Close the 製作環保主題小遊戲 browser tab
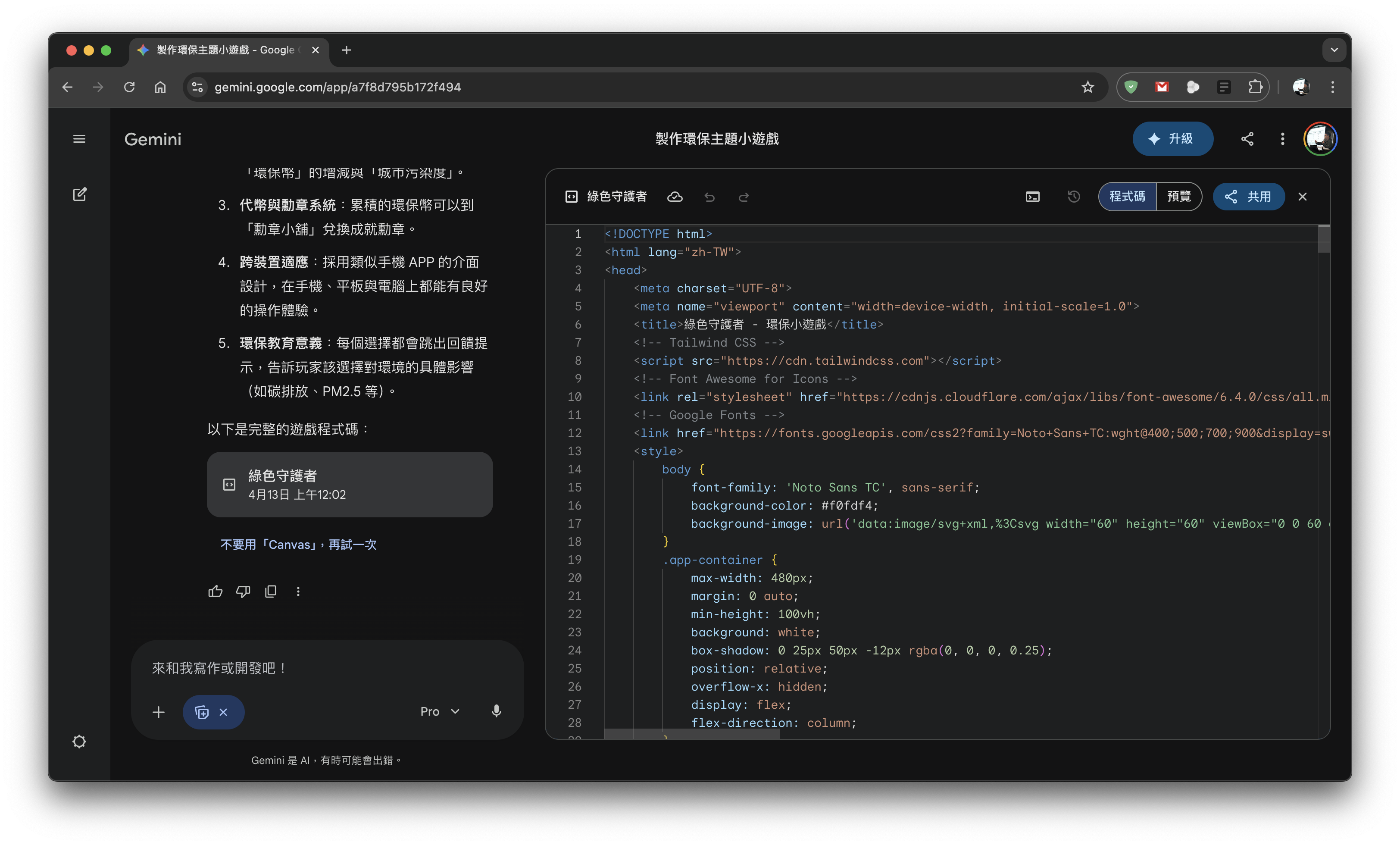This screenshot has height=845, width=1400. coord(316,50)
